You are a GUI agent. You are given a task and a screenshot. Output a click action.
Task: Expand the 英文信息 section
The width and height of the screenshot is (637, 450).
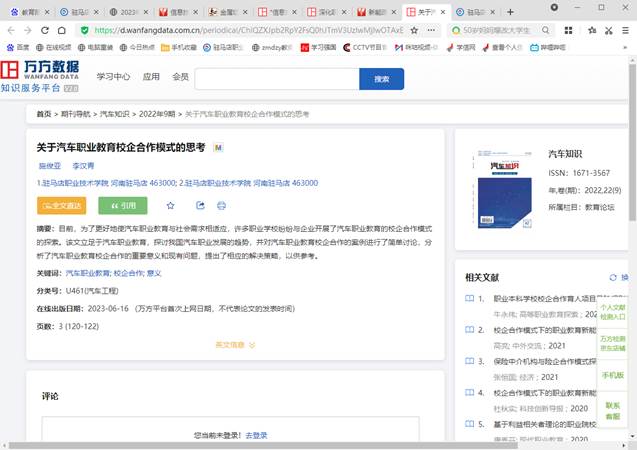235,345
